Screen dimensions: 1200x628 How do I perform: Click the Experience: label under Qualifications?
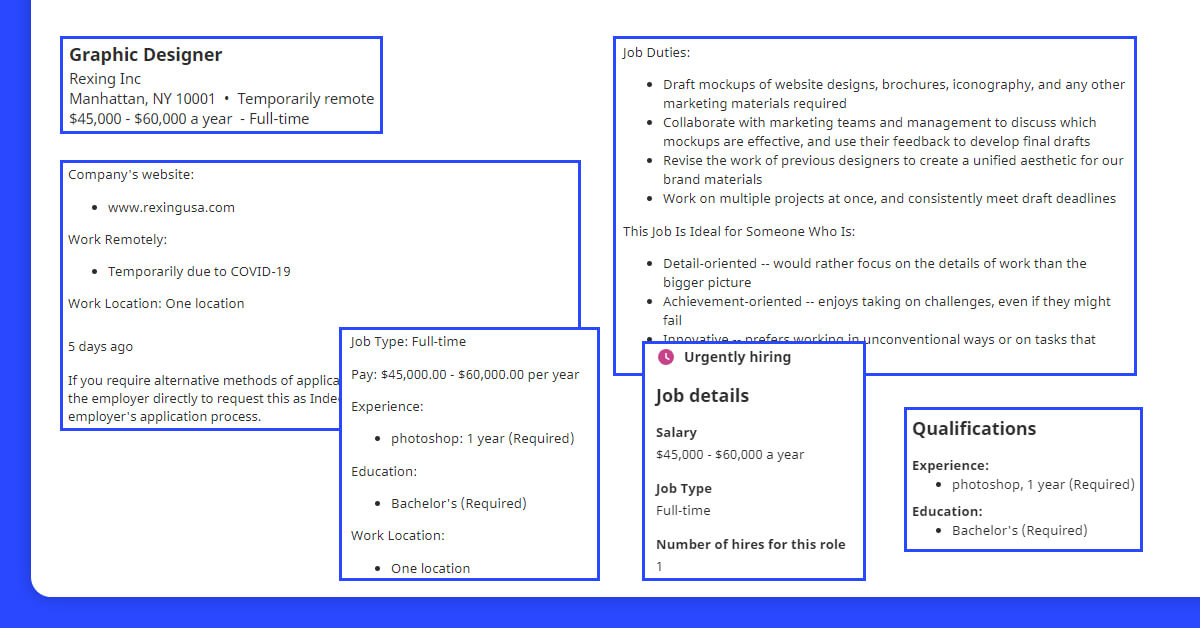950,466
